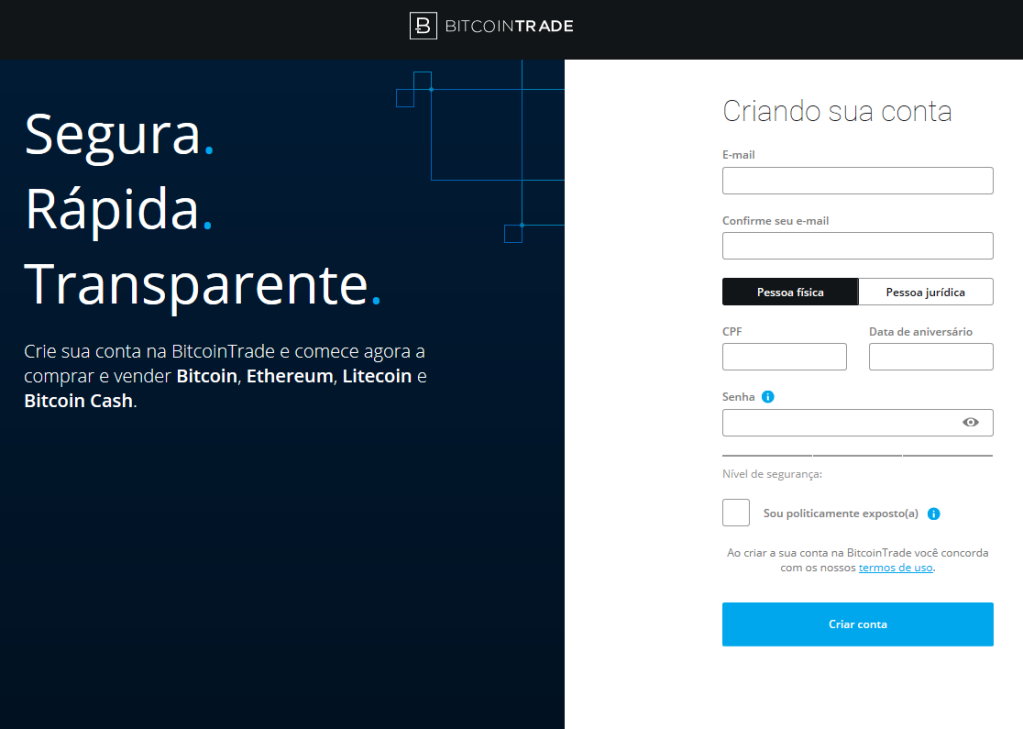Click the 'Nível de segurança:' label
The height and width of the screenshot is (729, 1023).
[x=772, y=474]
